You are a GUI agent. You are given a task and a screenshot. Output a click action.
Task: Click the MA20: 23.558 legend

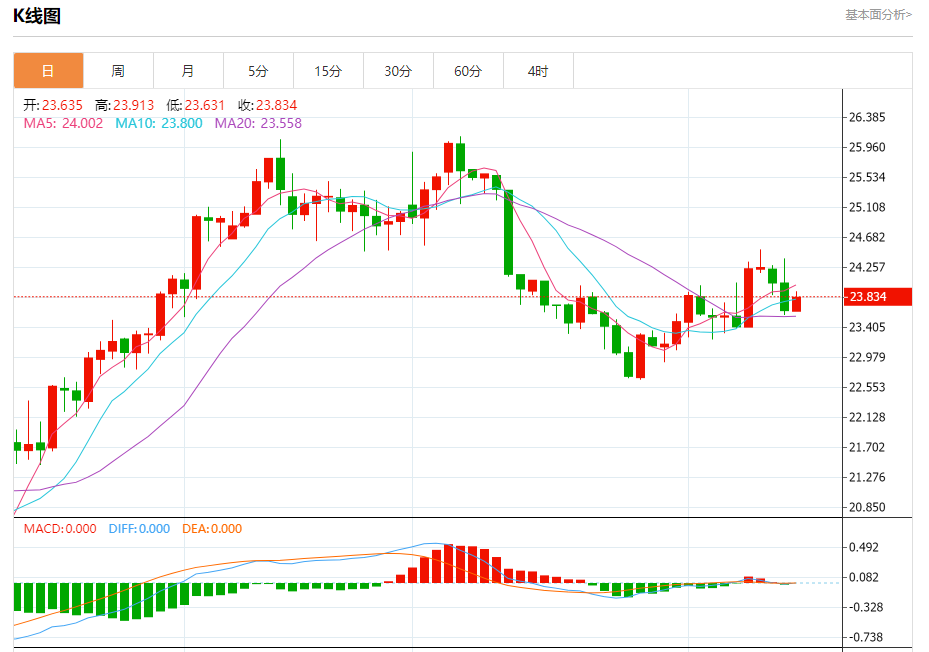pos(258,123)
